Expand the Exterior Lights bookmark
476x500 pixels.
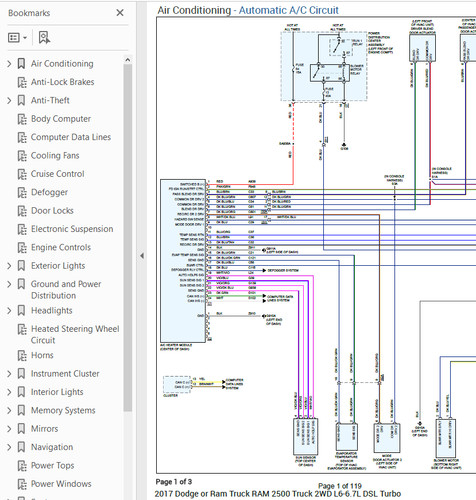pos(9,266)
